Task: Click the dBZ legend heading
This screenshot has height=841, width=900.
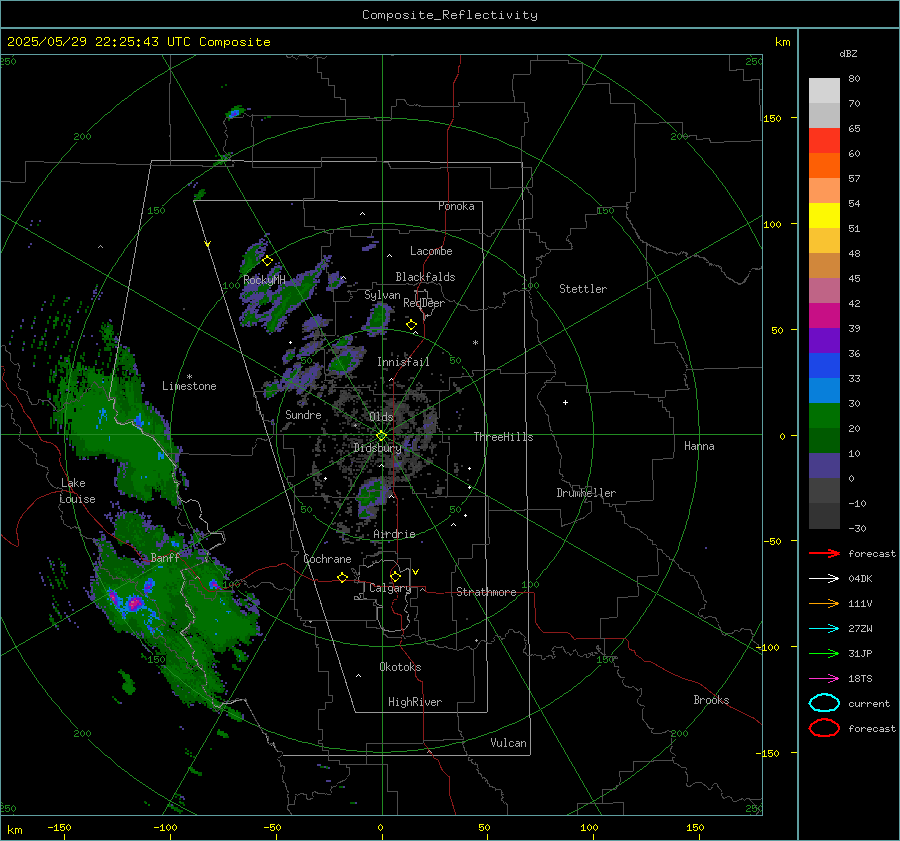Action: coord(848,53)
